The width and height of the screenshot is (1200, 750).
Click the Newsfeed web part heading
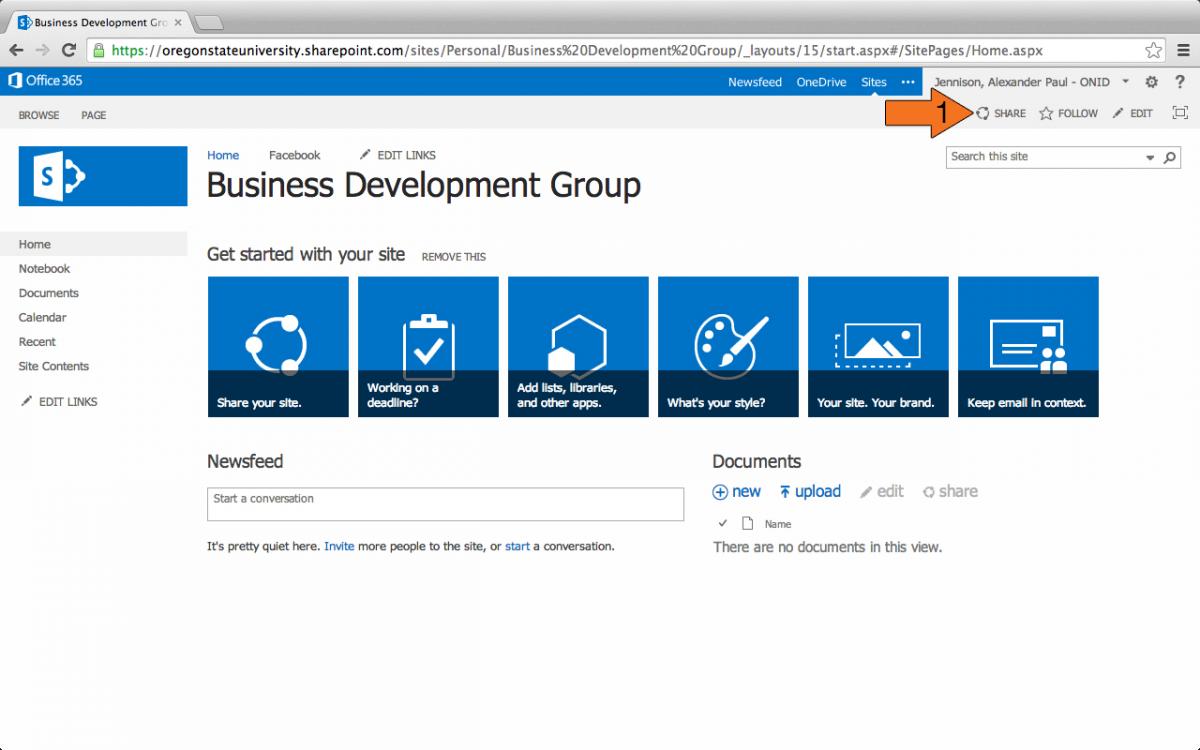coord(245,461)
